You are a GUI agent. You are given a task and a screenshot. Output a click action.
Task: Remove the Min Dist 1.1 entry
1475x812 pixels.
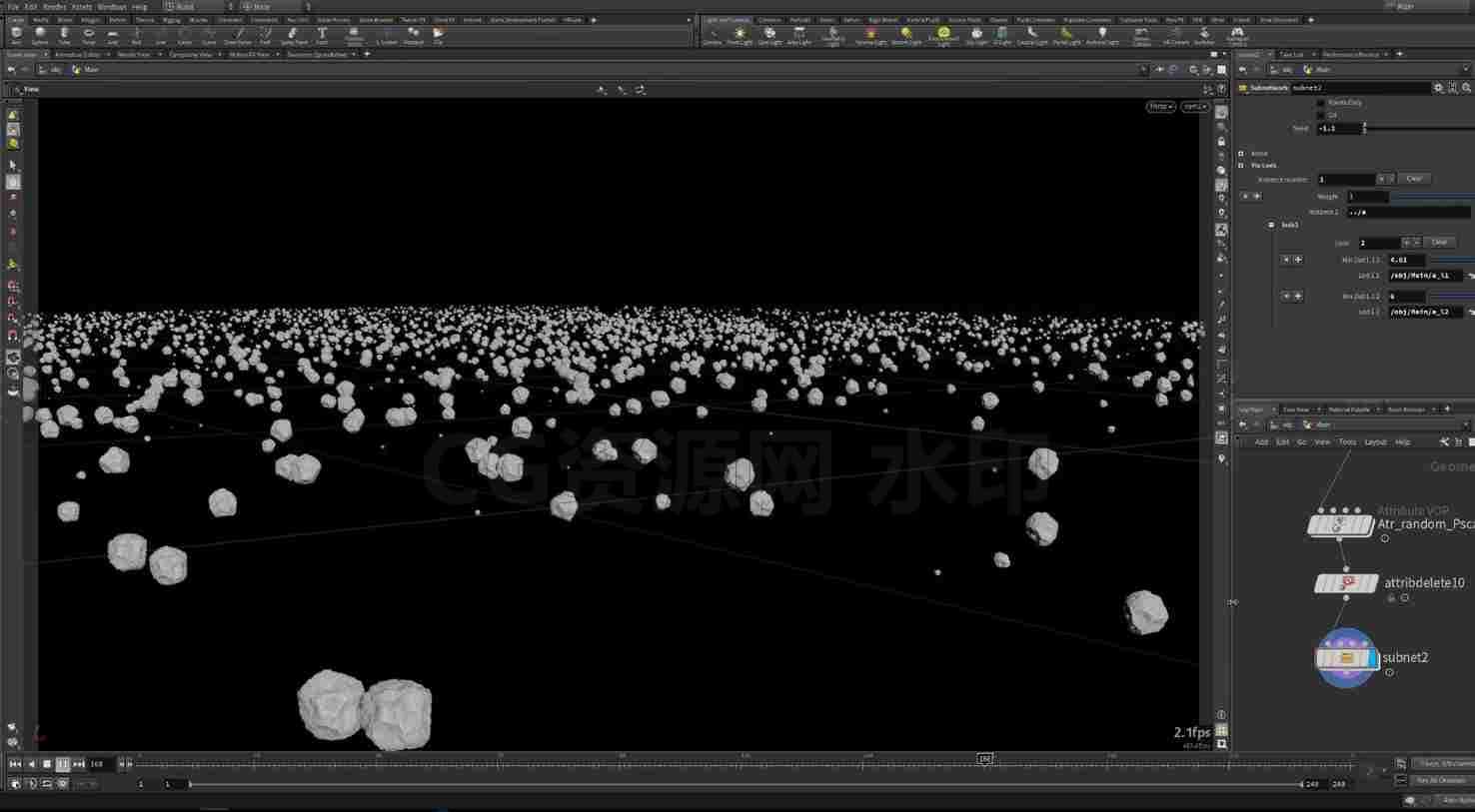coord(1286,260)
